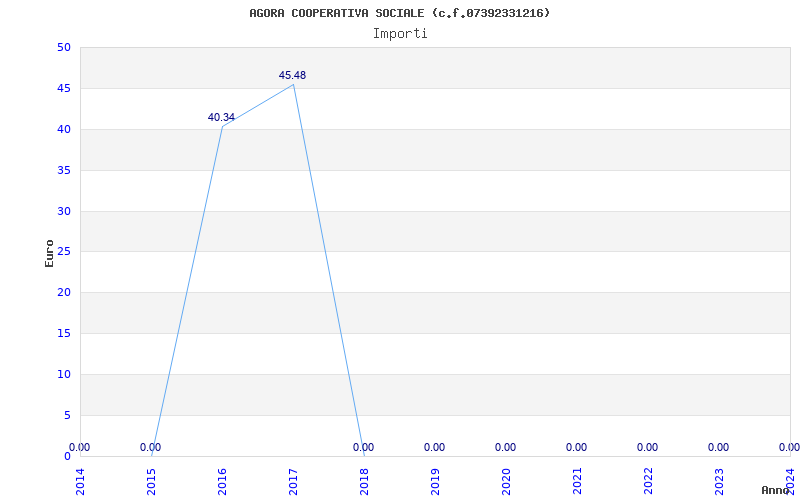Click the 10 y-axis tick label

64,374
